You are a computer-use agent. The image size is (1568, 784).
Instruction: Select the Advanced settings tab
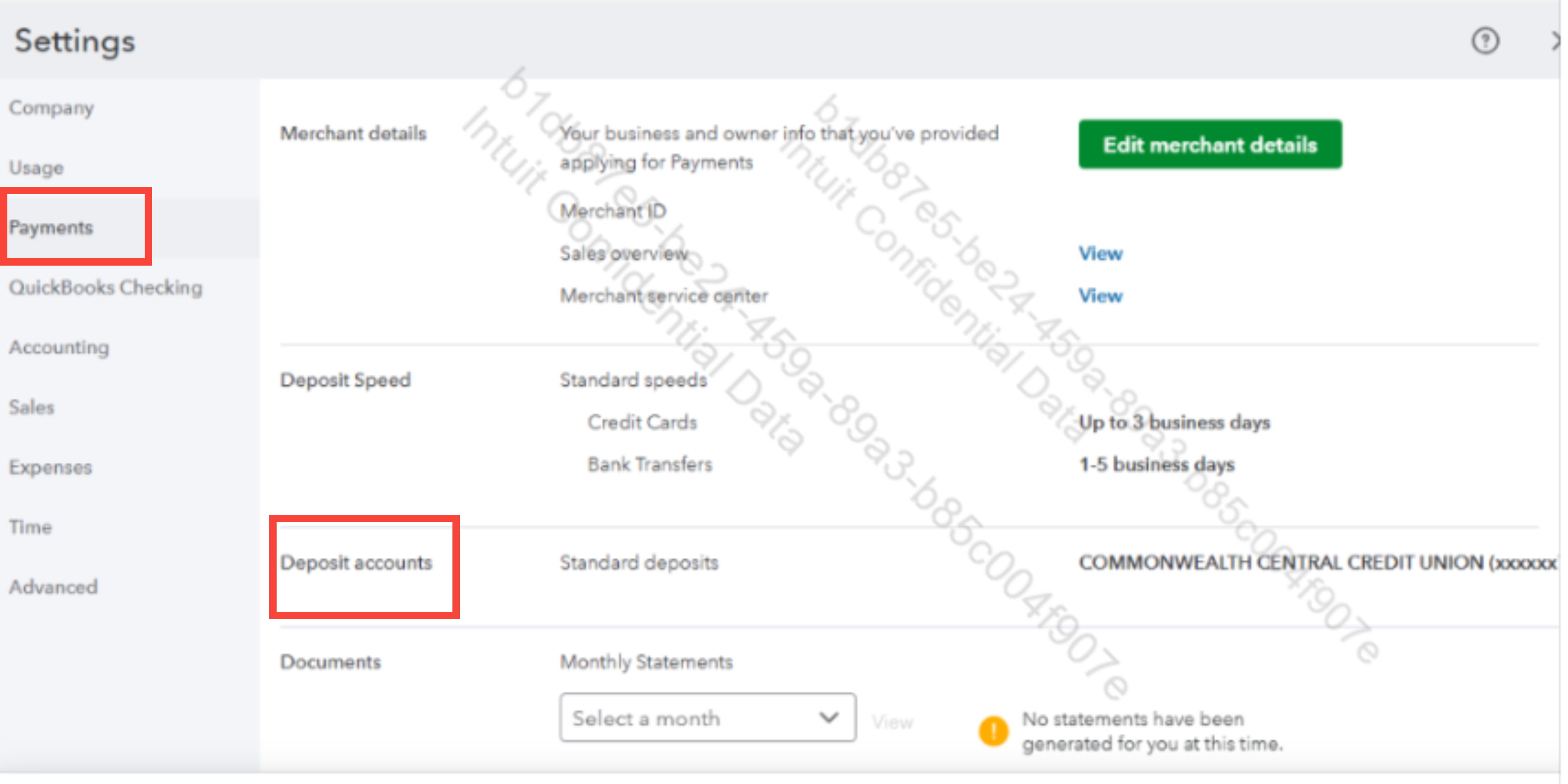point(53,587)
